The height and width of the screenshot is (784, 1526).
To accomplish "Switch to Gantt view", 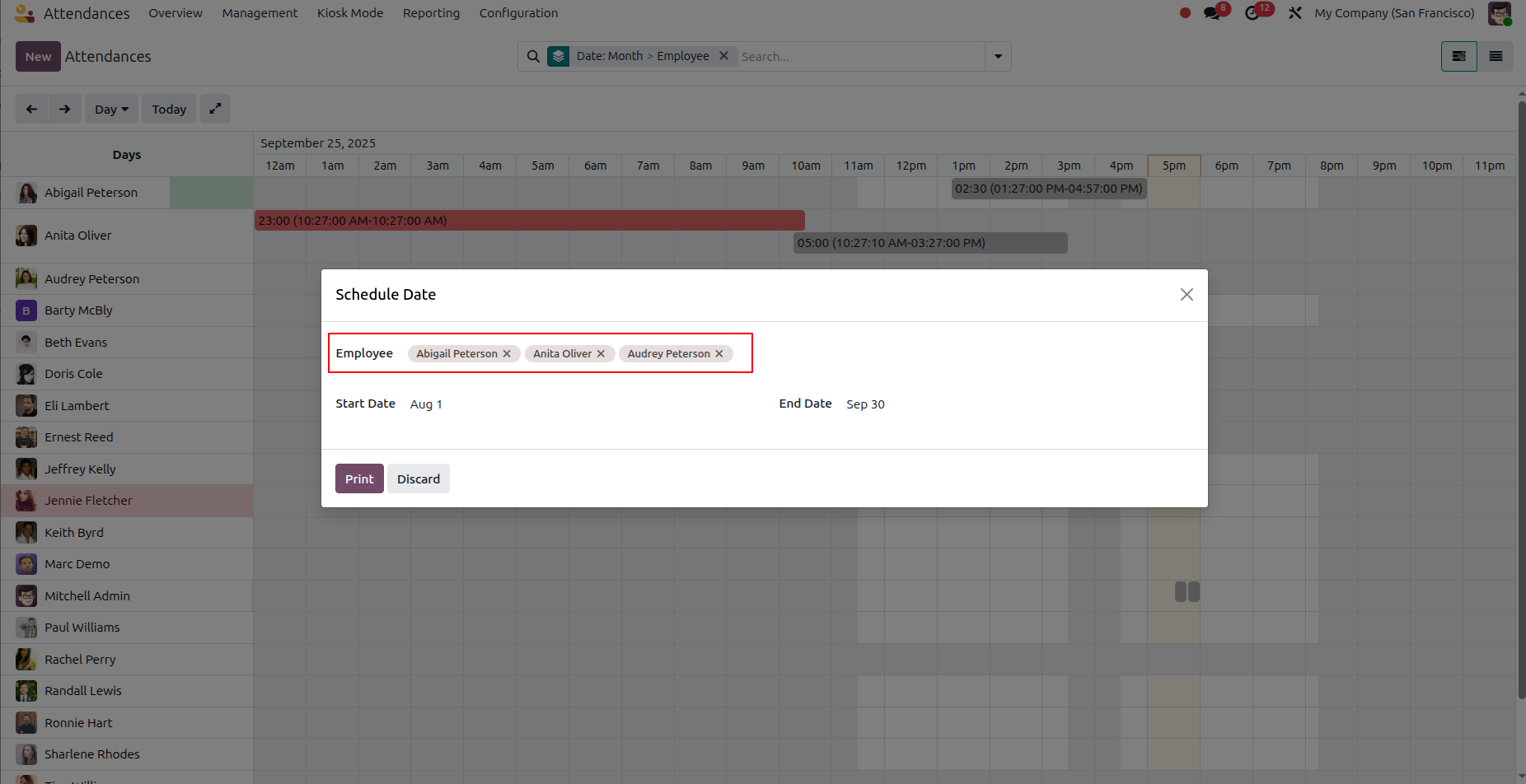I will coord(1458,56).
